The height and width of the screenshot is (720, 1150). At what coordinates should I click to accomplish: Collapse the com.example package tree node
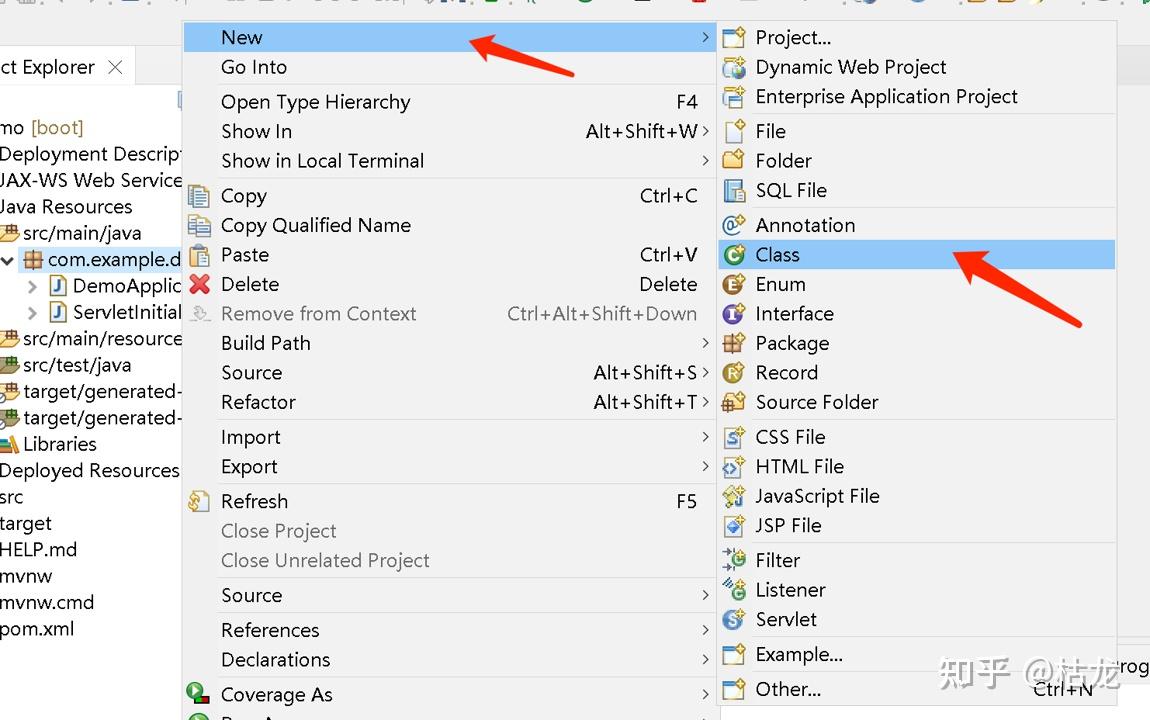(x=9, y=260)
